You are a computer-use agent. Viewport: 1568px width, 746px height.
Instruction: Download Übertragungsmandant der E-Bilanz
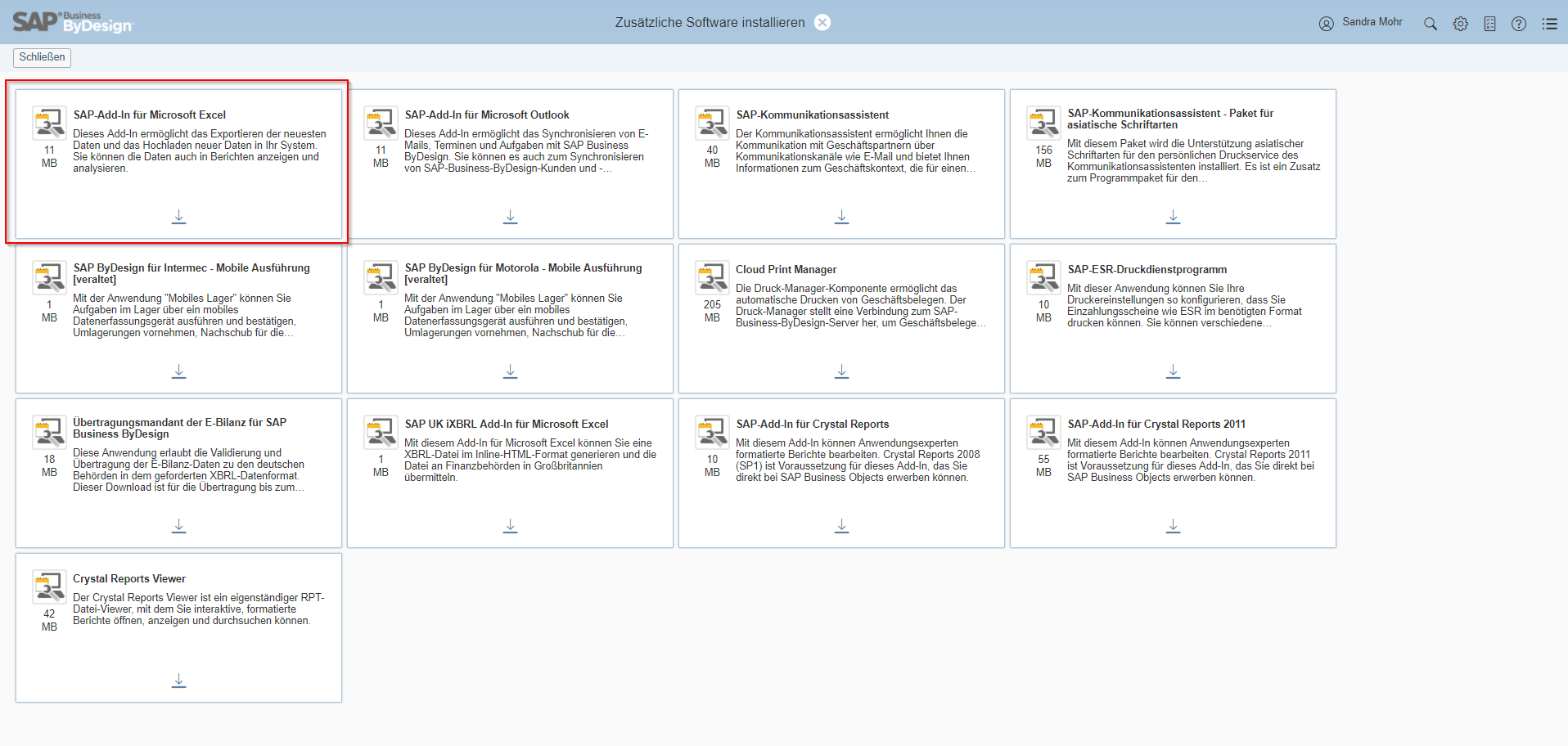coord(179,526)
